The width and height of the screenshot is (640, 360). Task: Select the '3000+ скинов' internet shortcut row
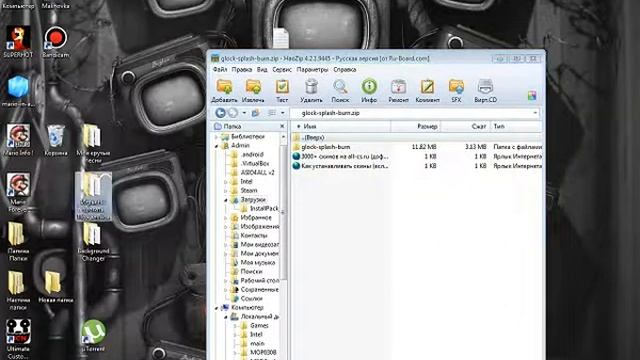[417, 156]
